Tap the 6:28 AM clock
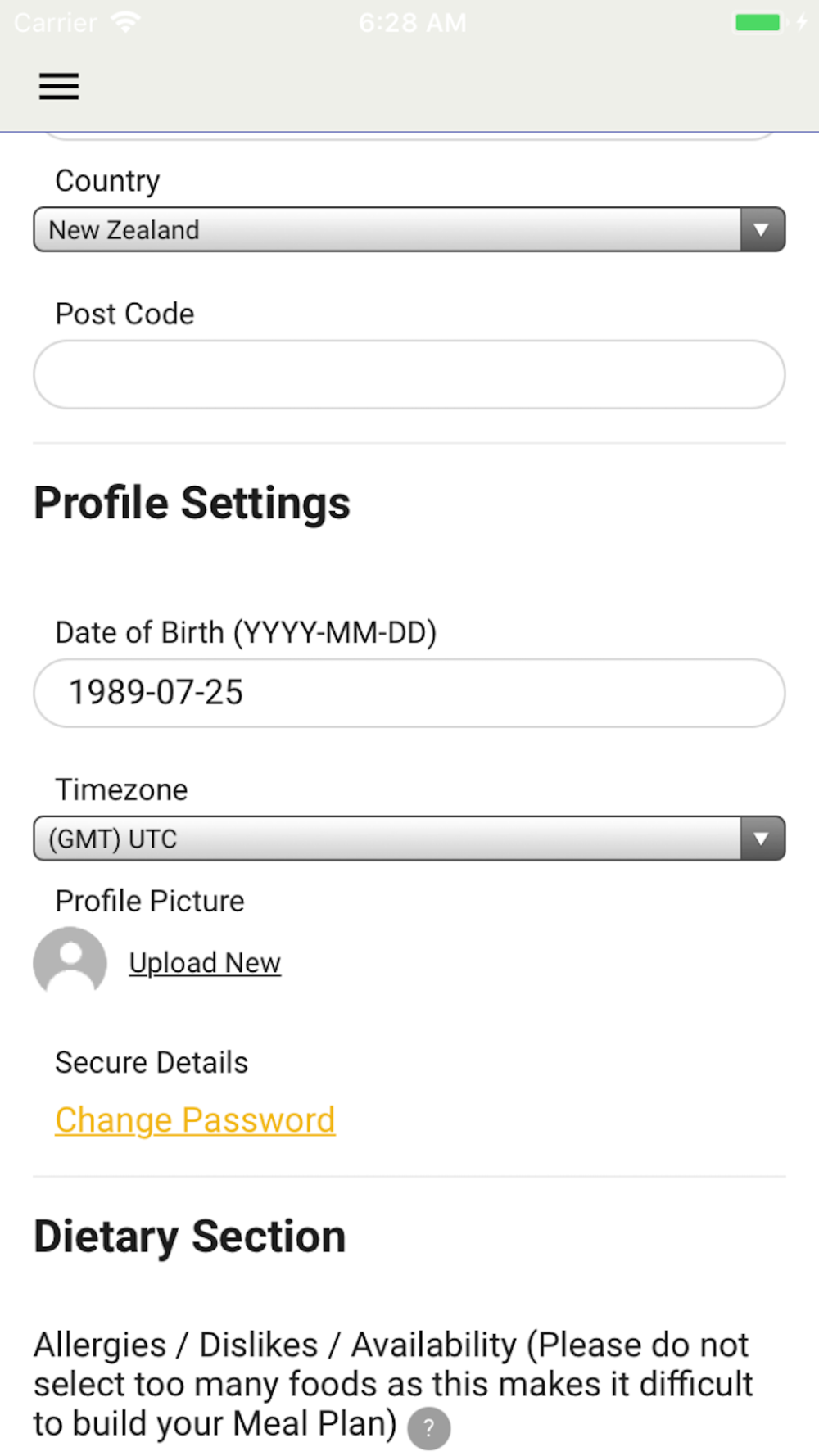 click(x=413, y=22)
